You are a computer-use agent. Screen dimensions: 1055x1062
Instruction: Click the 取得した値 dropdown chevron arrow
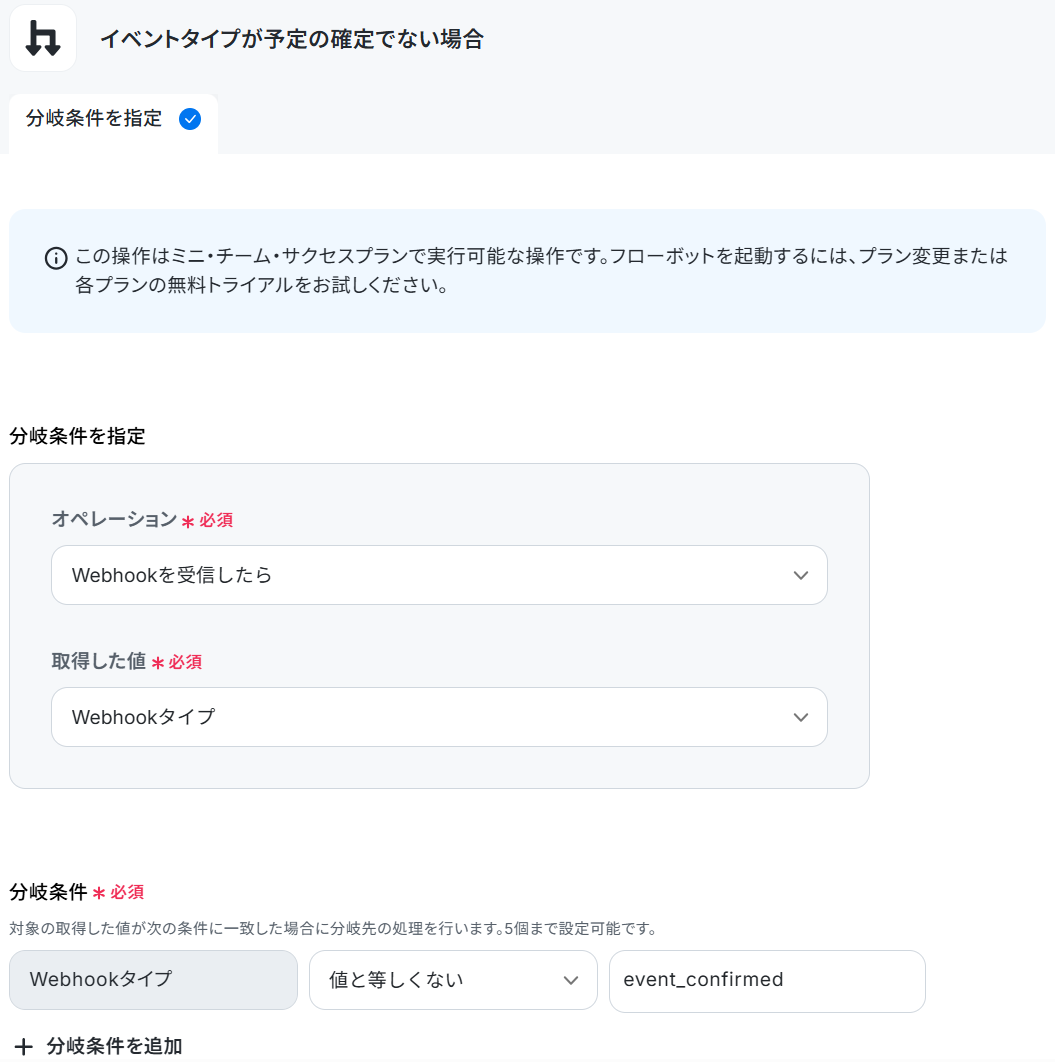tap(800, 717)
